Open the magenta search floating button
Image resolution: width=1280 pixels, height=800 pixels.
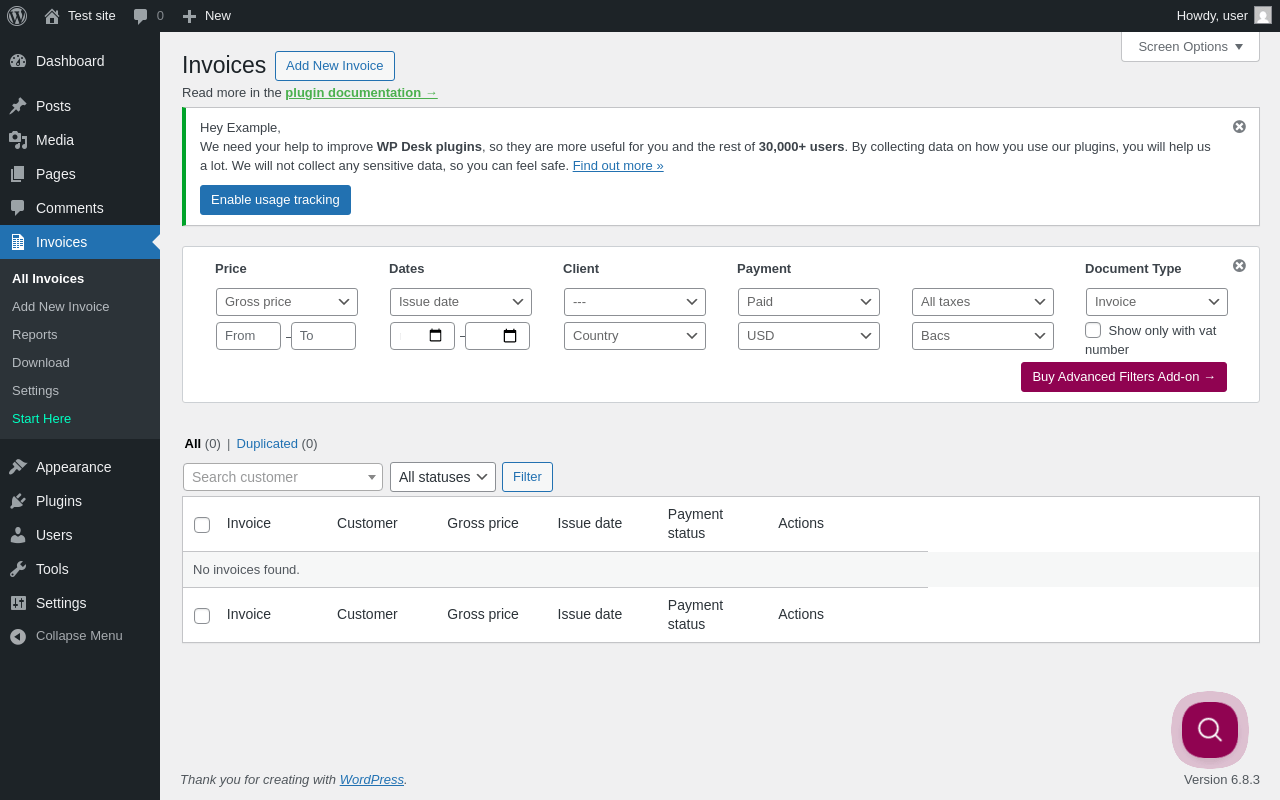(x=1210, y=730)
